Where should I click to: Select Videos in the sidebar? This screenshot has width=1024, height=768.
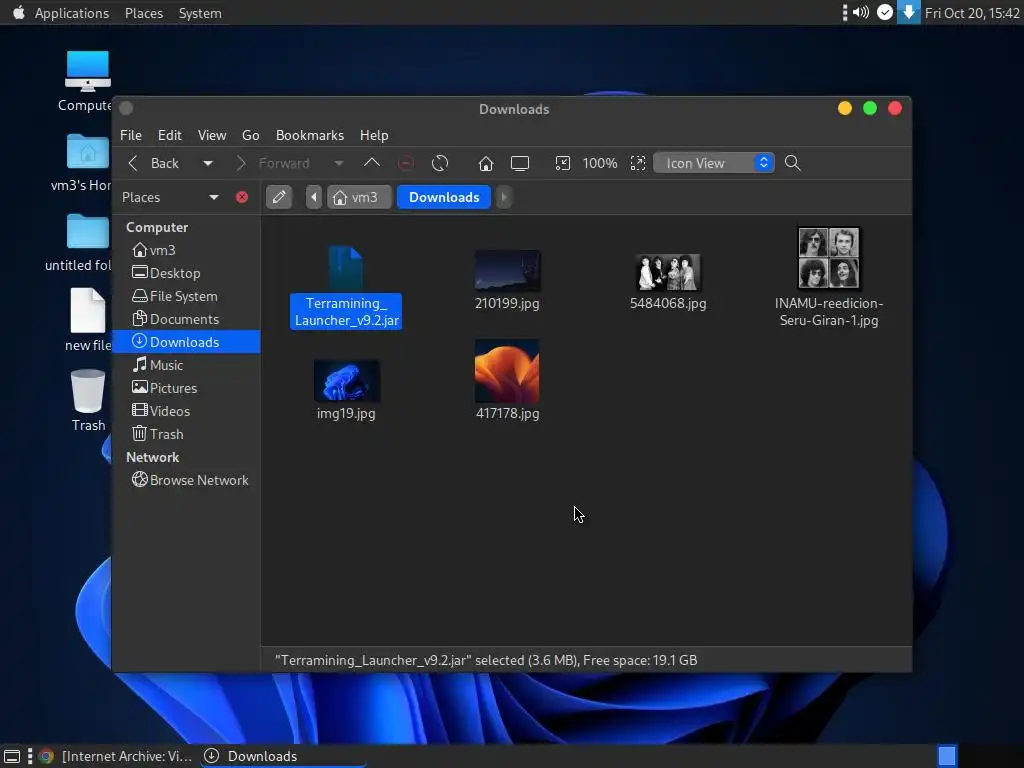pyautogui.click(x=186, y=411)
